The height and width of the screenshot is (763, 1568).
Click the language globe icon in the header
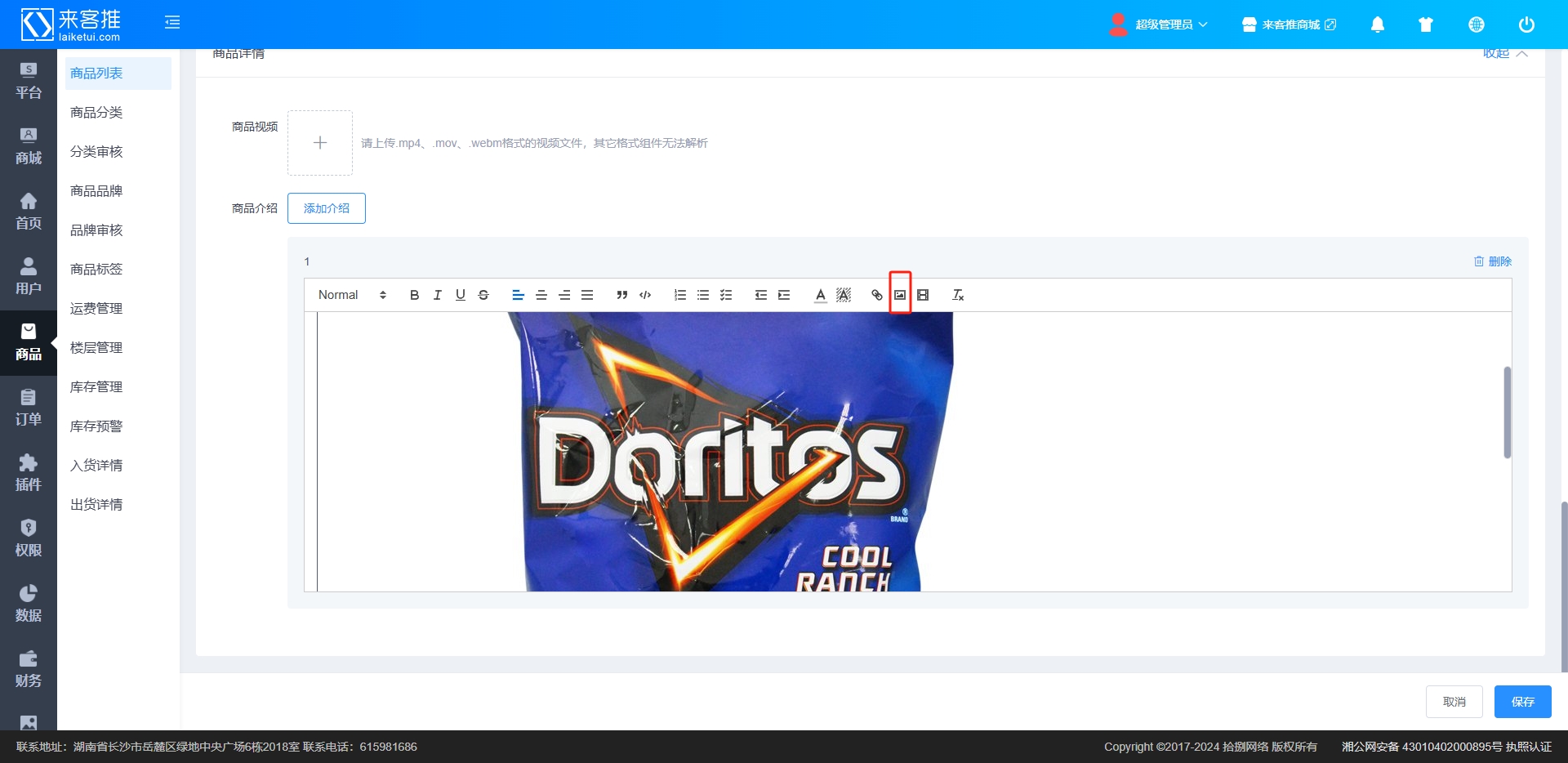pos(1477,25)
